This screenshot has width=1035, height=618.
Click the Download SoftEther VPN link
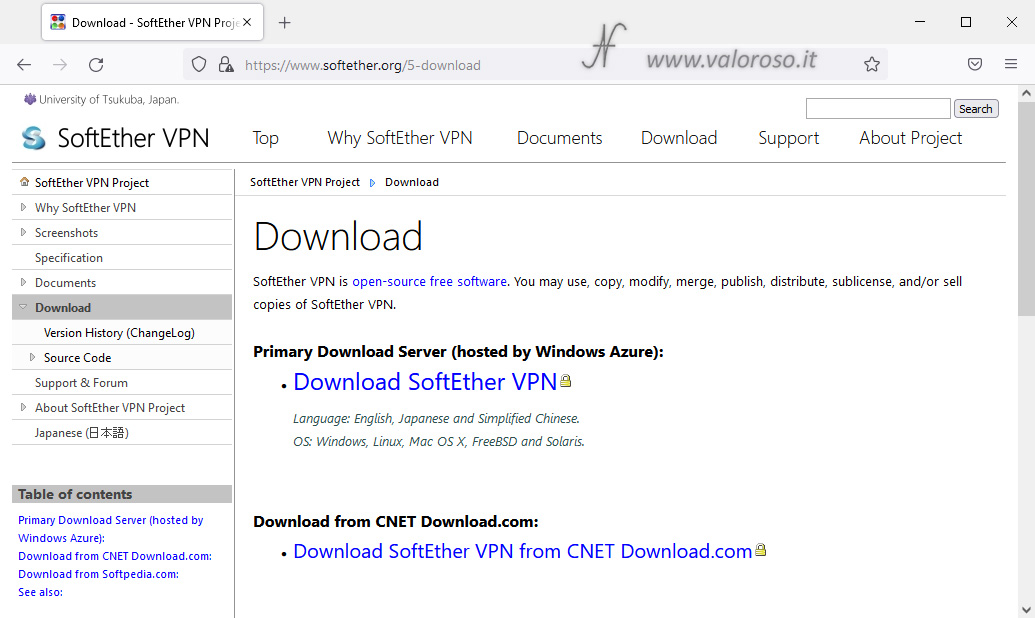click(x=425, y=382)
